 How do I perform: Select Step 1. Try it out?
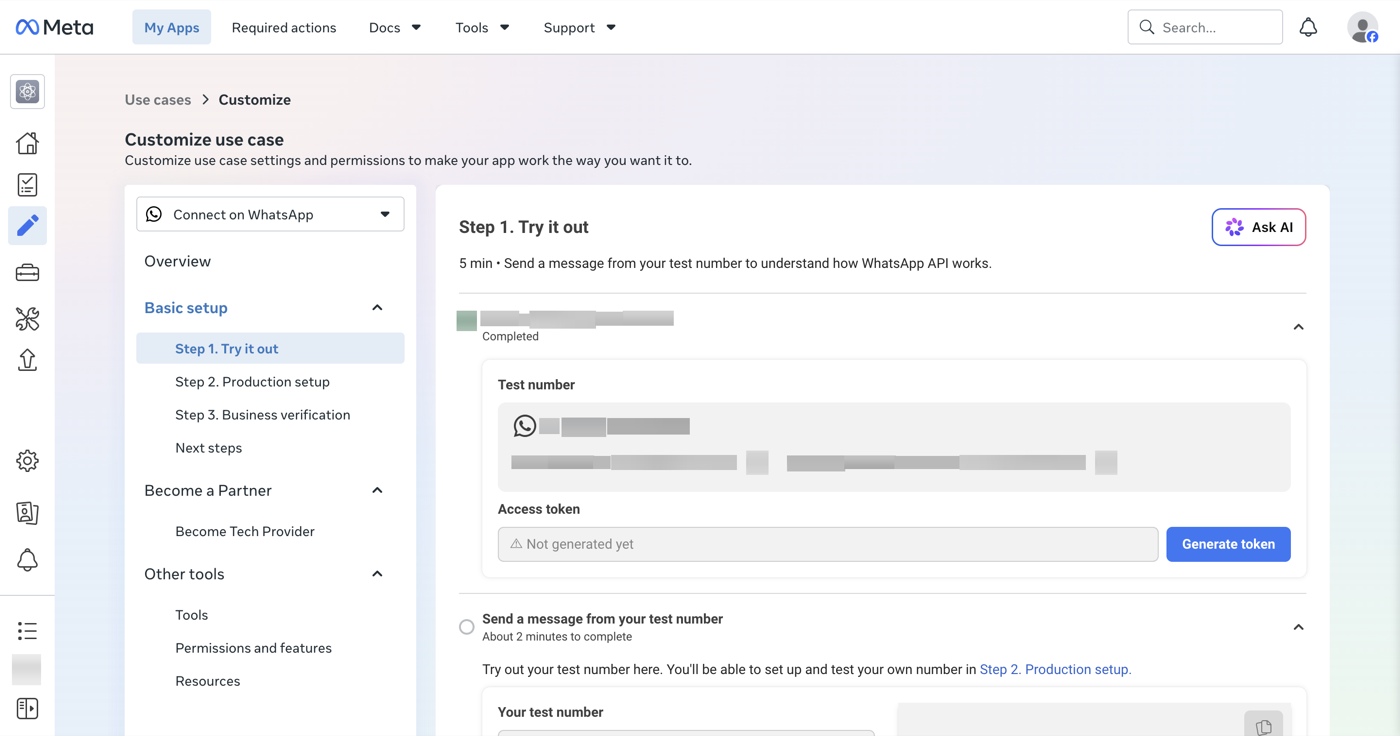pyautogui.click(x=270, y=348)
